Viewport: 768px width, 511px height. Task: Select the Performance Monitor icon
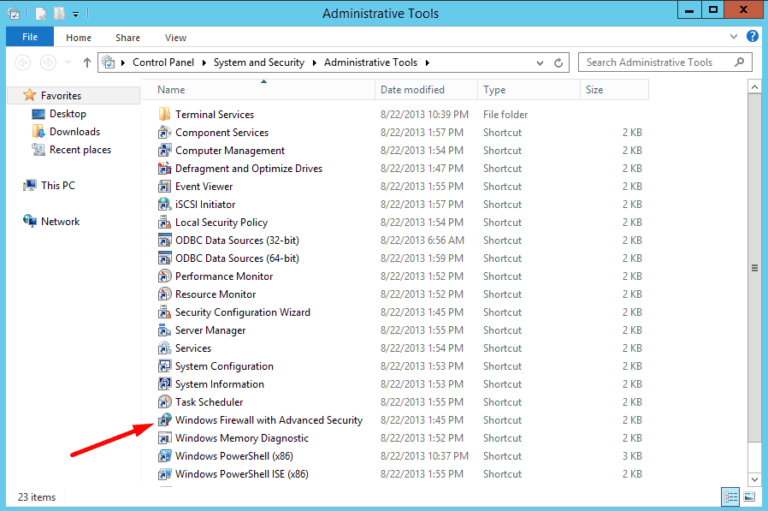pos(165,276)
